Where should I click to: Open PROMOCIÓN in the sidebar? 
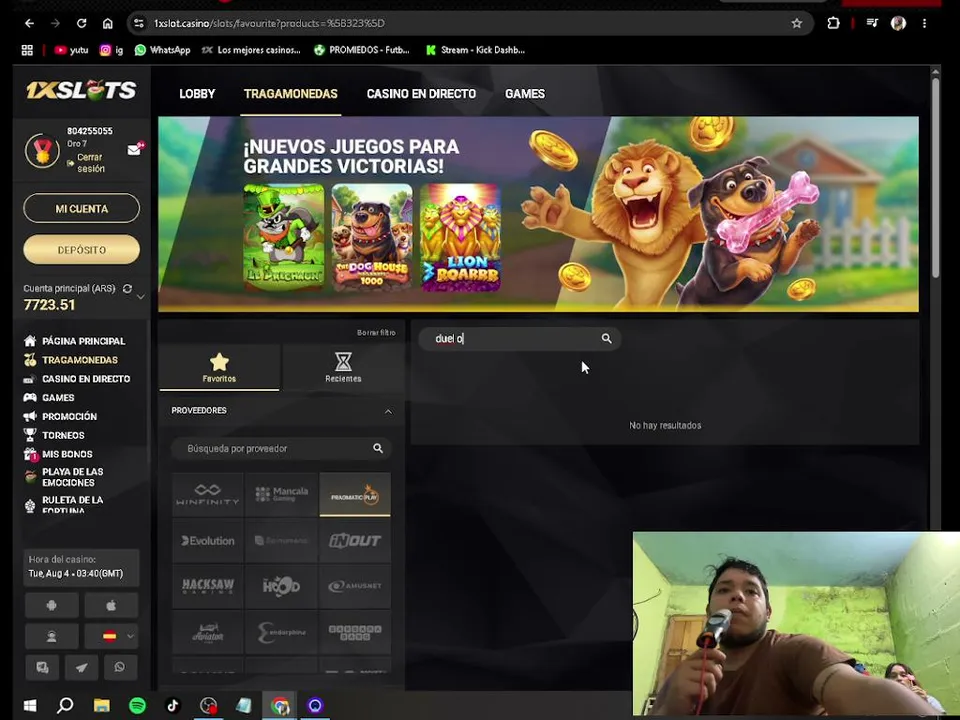tap(60, 416)
